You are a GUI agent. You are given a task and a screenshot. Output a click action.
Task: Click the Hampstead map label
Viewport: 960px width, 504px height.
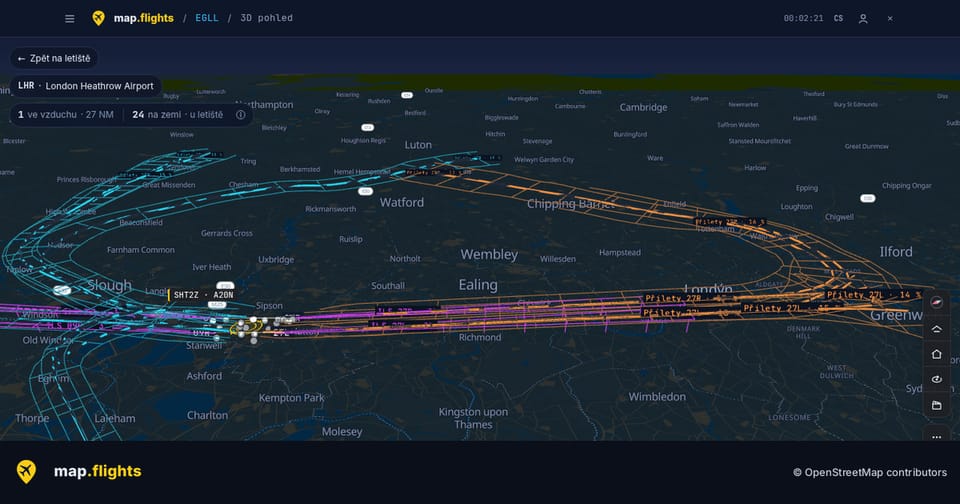tap(620, 252)
